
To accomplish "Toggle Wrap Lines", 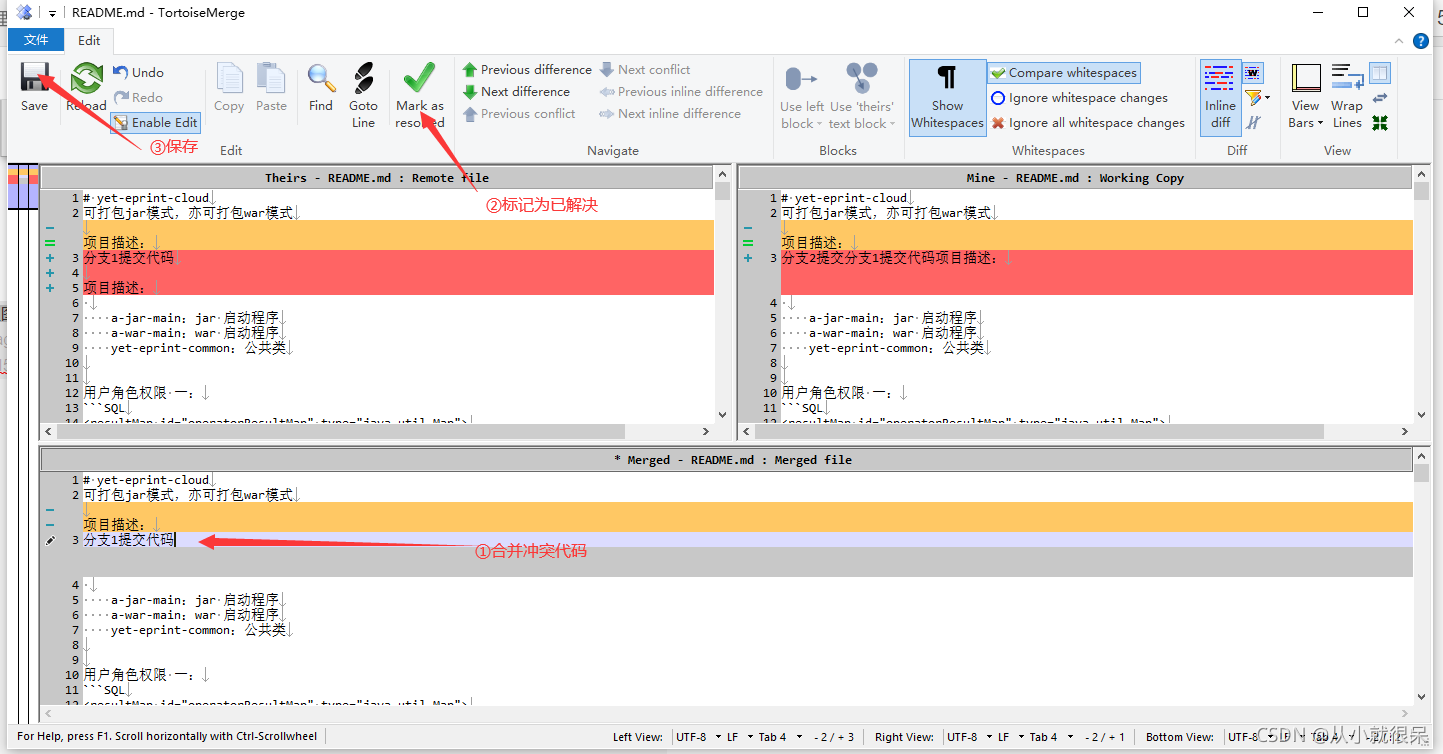I will point(1347,95).
